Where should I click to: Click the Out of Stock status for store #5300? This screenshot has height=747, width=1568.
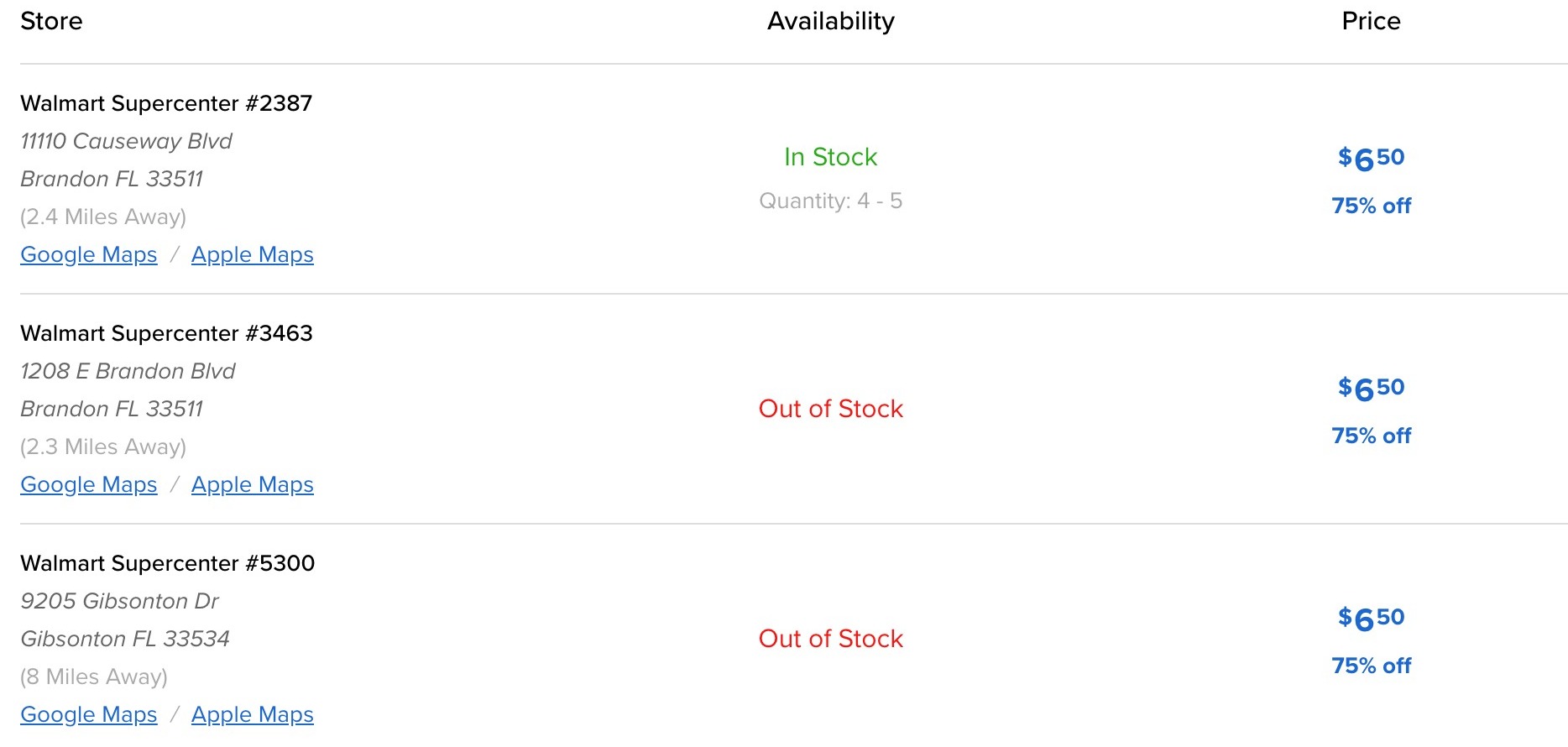[x=829, y=639]
